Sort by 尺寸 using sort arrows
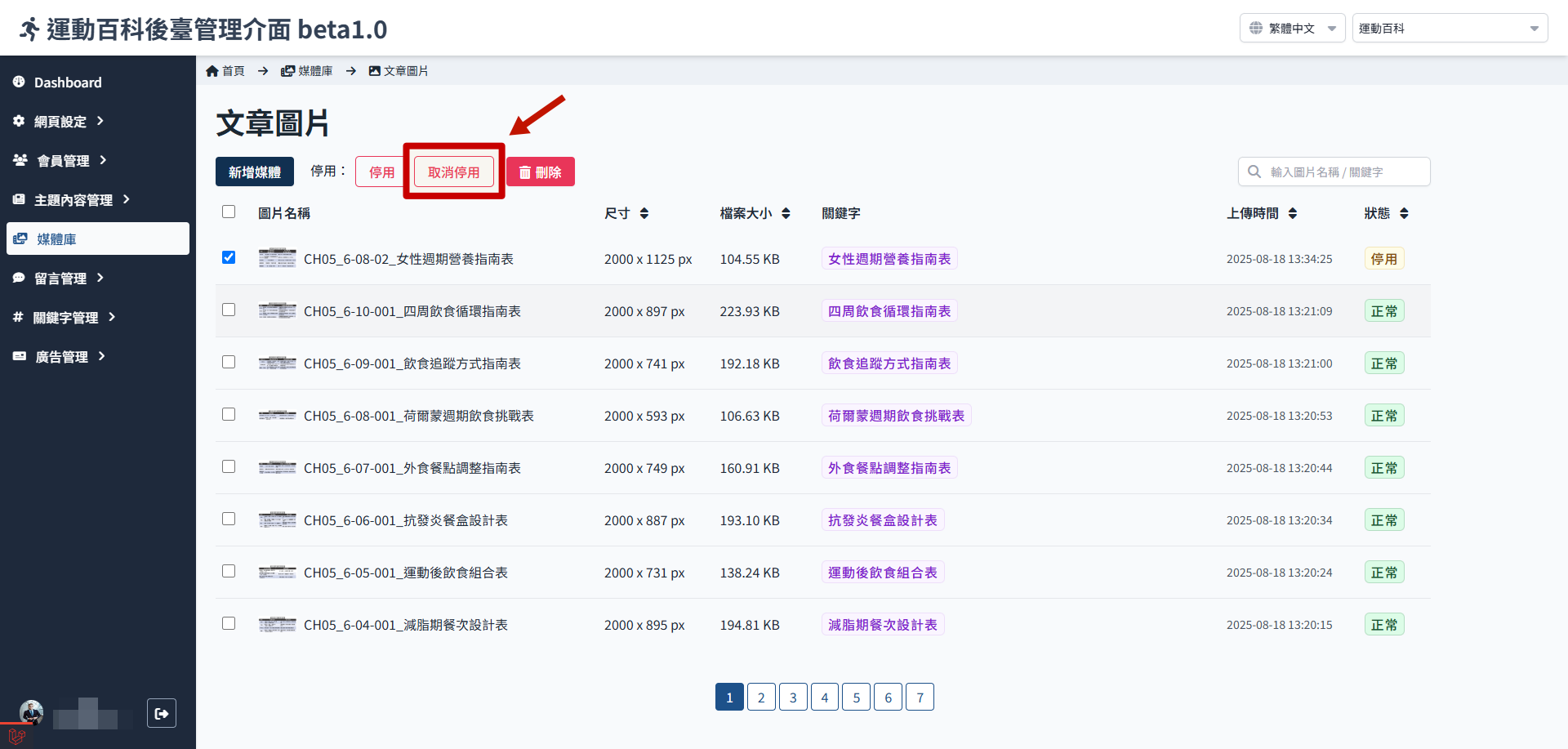Viewport: 1568px width, 749px height. click(644, 213)
